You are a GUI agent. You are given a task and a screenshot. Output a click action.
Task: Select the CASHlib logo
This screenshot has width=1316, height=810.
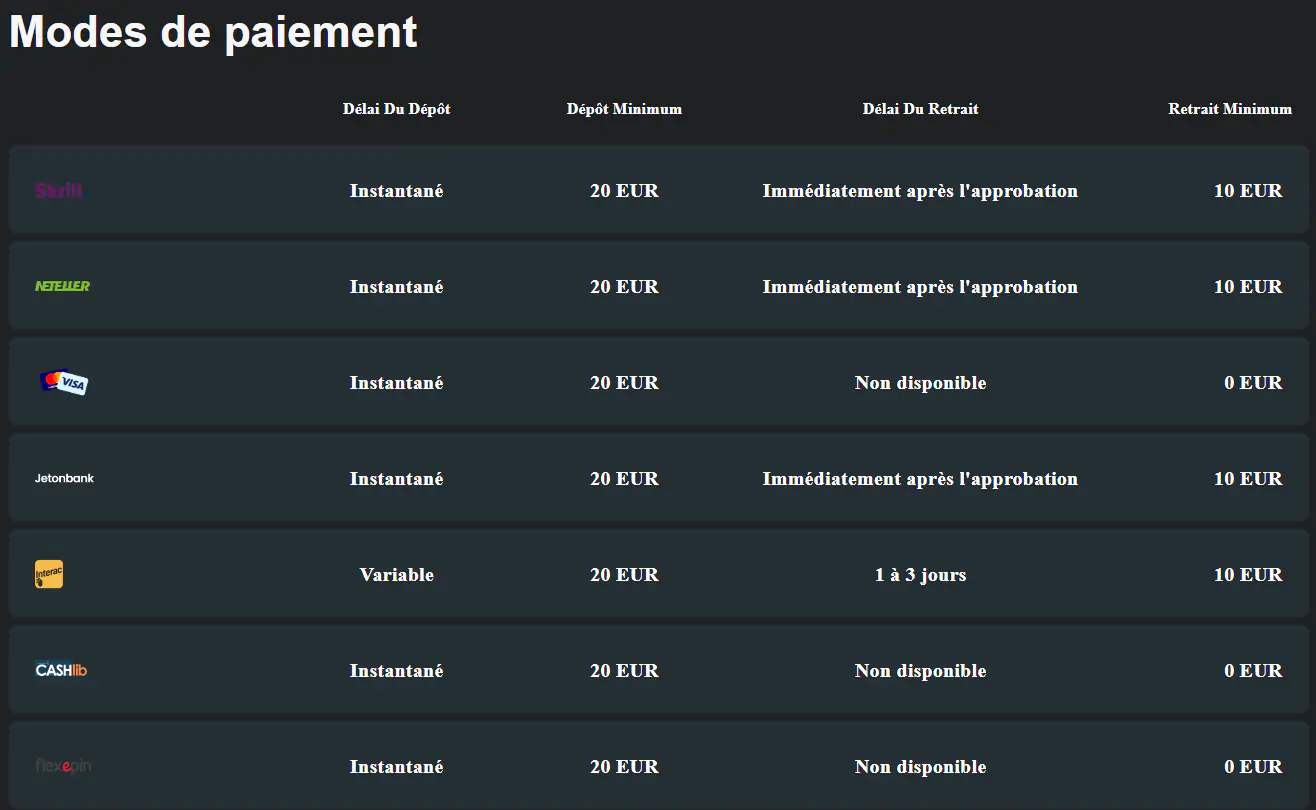[x=61, y=670]
